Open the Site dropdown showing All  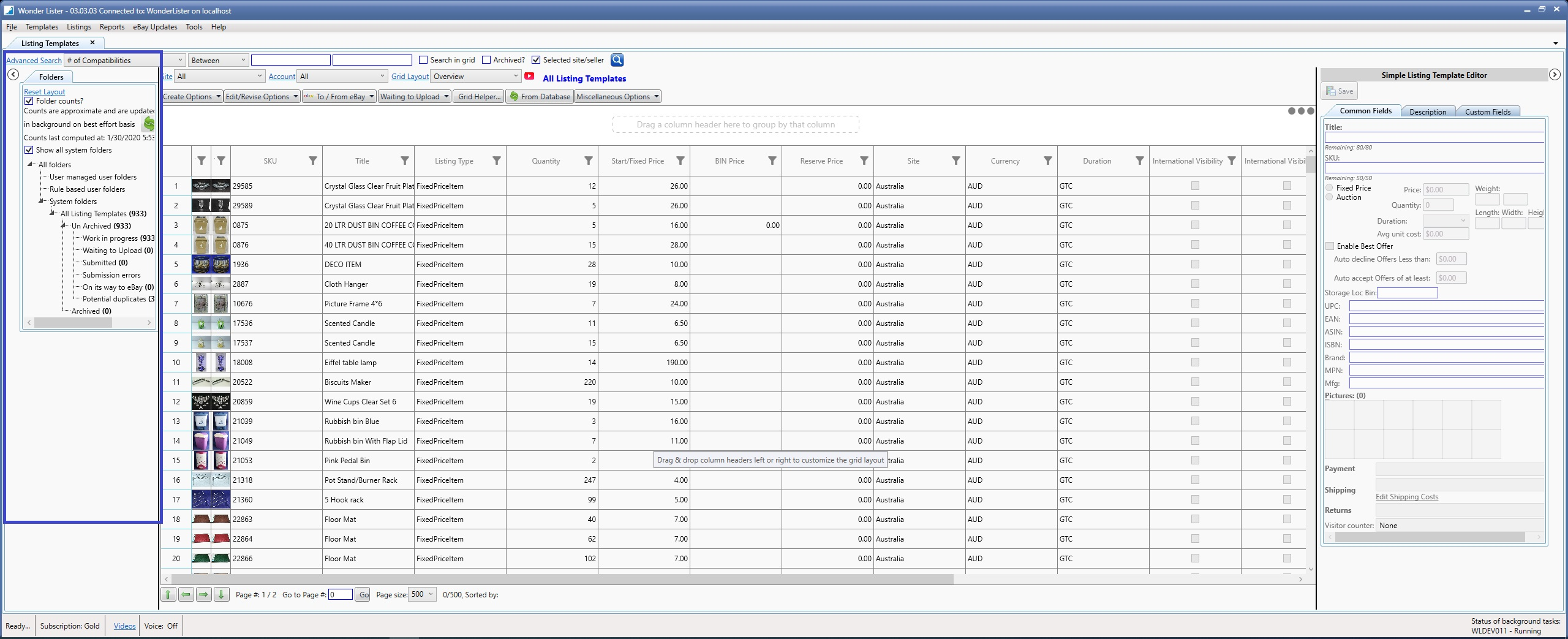pos(219,77)
